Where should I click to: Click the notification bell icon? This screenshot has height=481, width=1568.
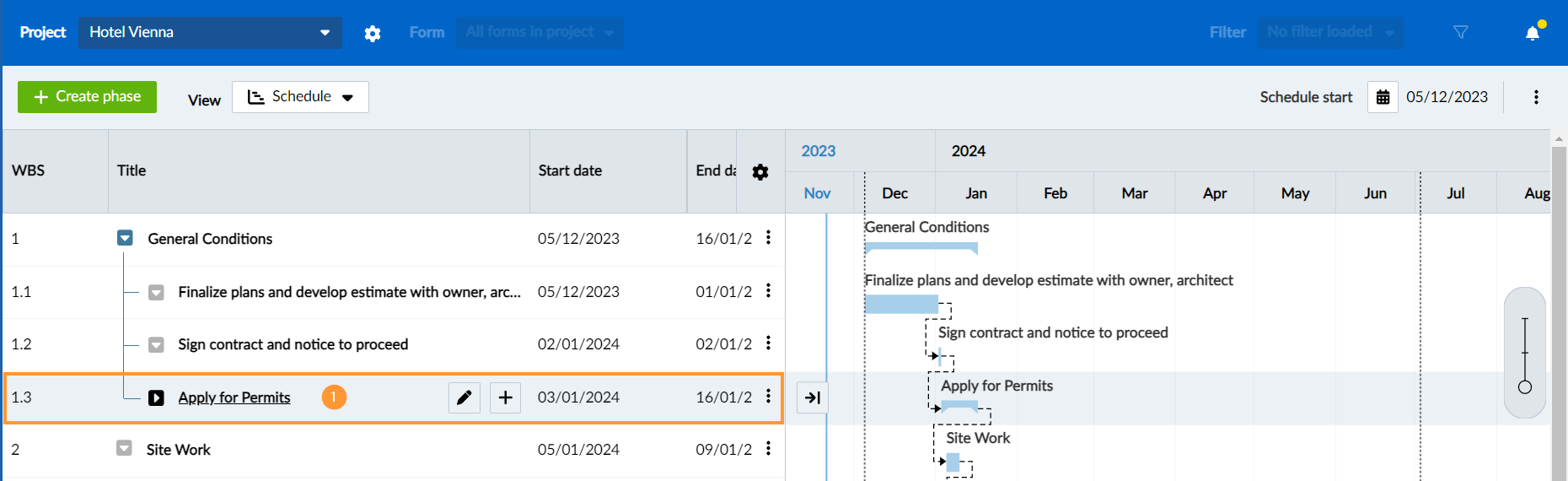pos(1533,33)
